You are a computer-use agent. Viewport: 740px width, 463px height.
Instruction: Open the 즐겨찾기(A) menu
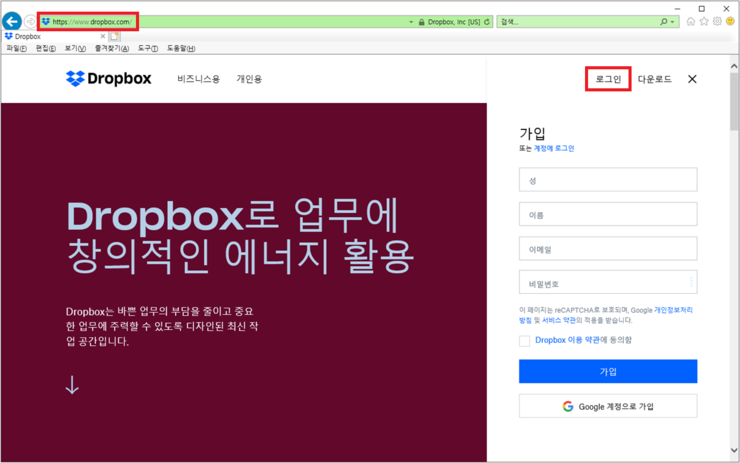(111, 48)
